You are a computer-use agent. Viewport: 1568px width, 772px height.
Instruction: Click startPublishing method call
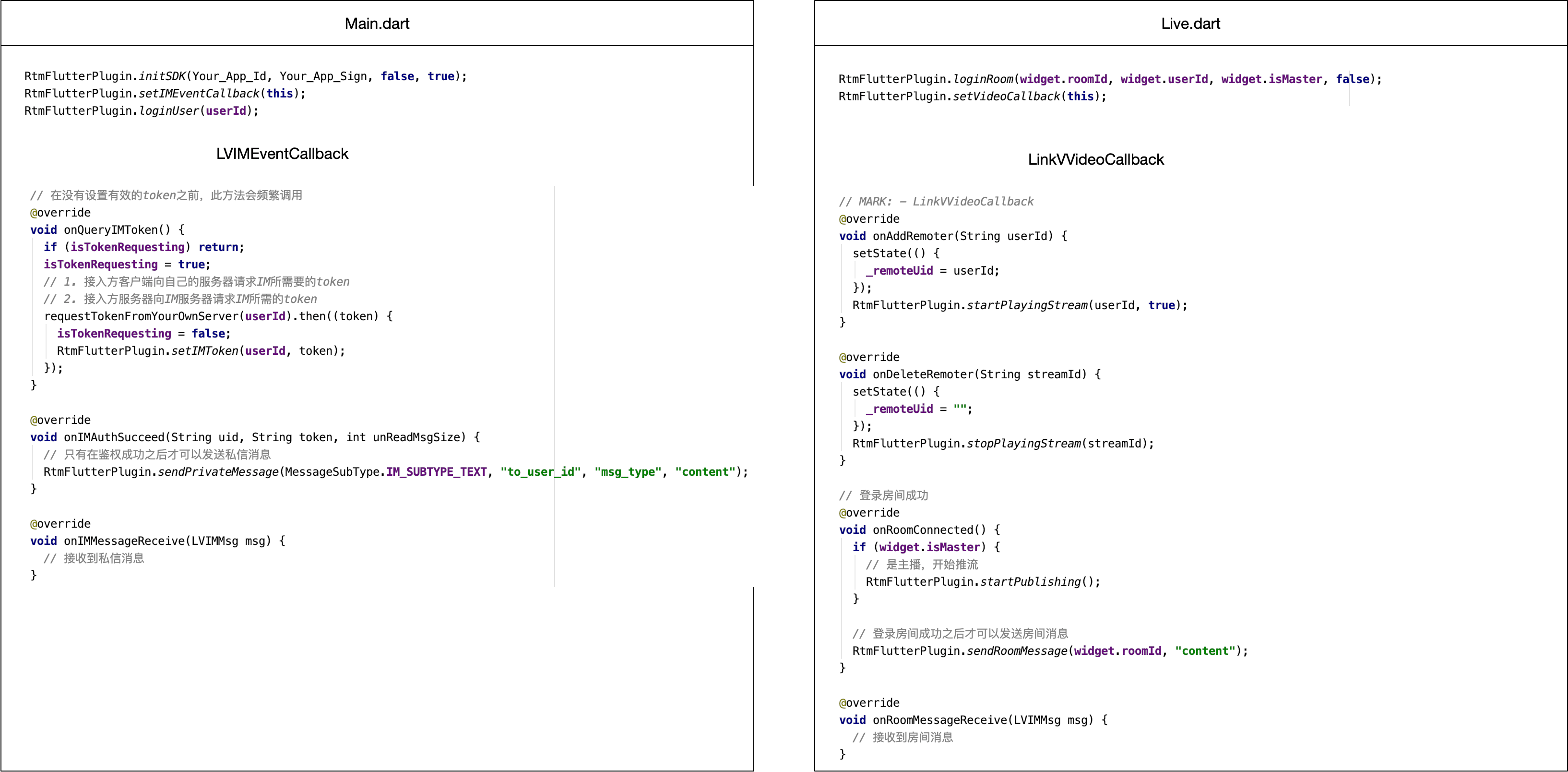pos(1030,581)
